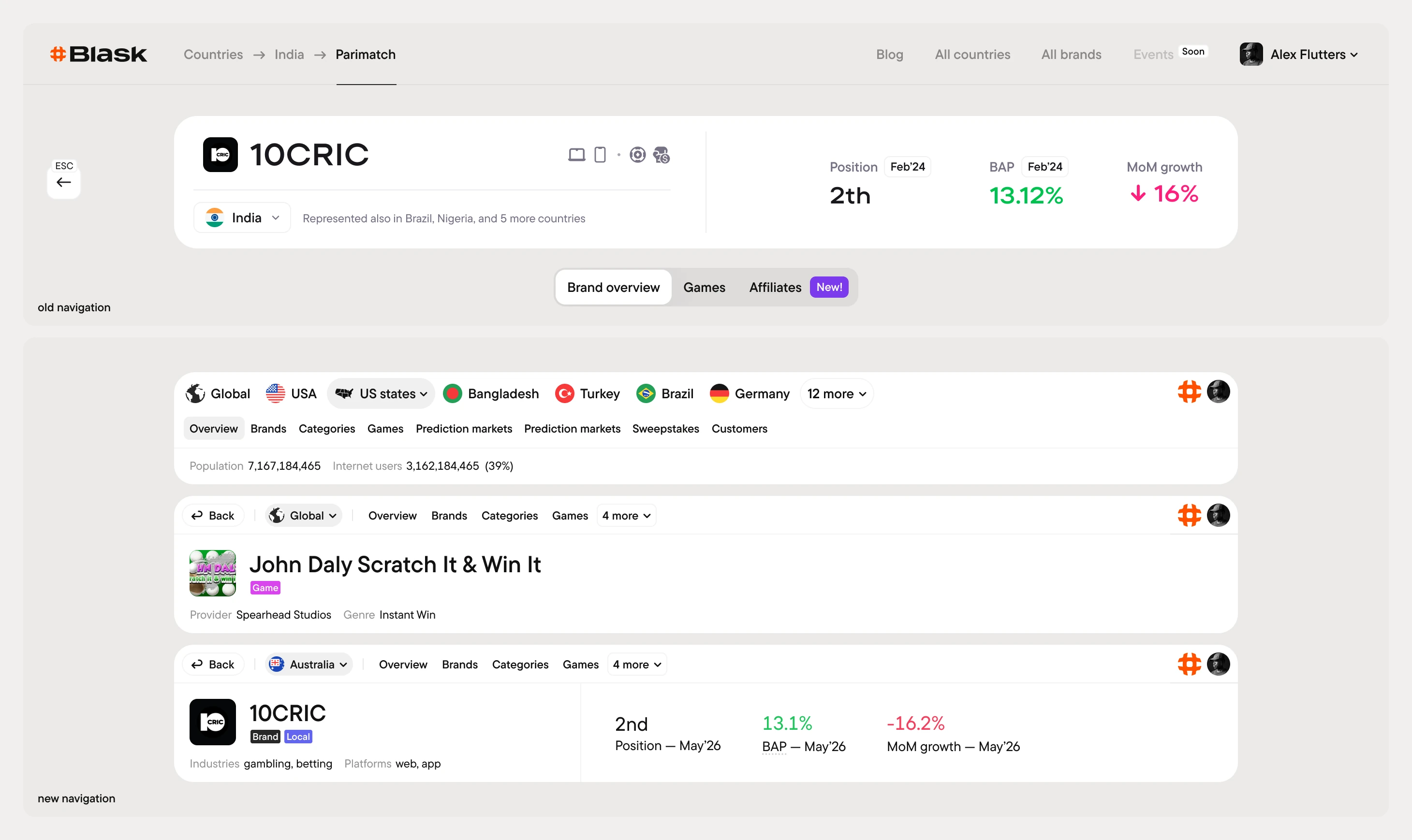This screenshot has height=840, width=1412.
Task: Click the text about Brazil, Nigeria, and 5 more countries
Action: pyautogui.click(x=444, y=218)
